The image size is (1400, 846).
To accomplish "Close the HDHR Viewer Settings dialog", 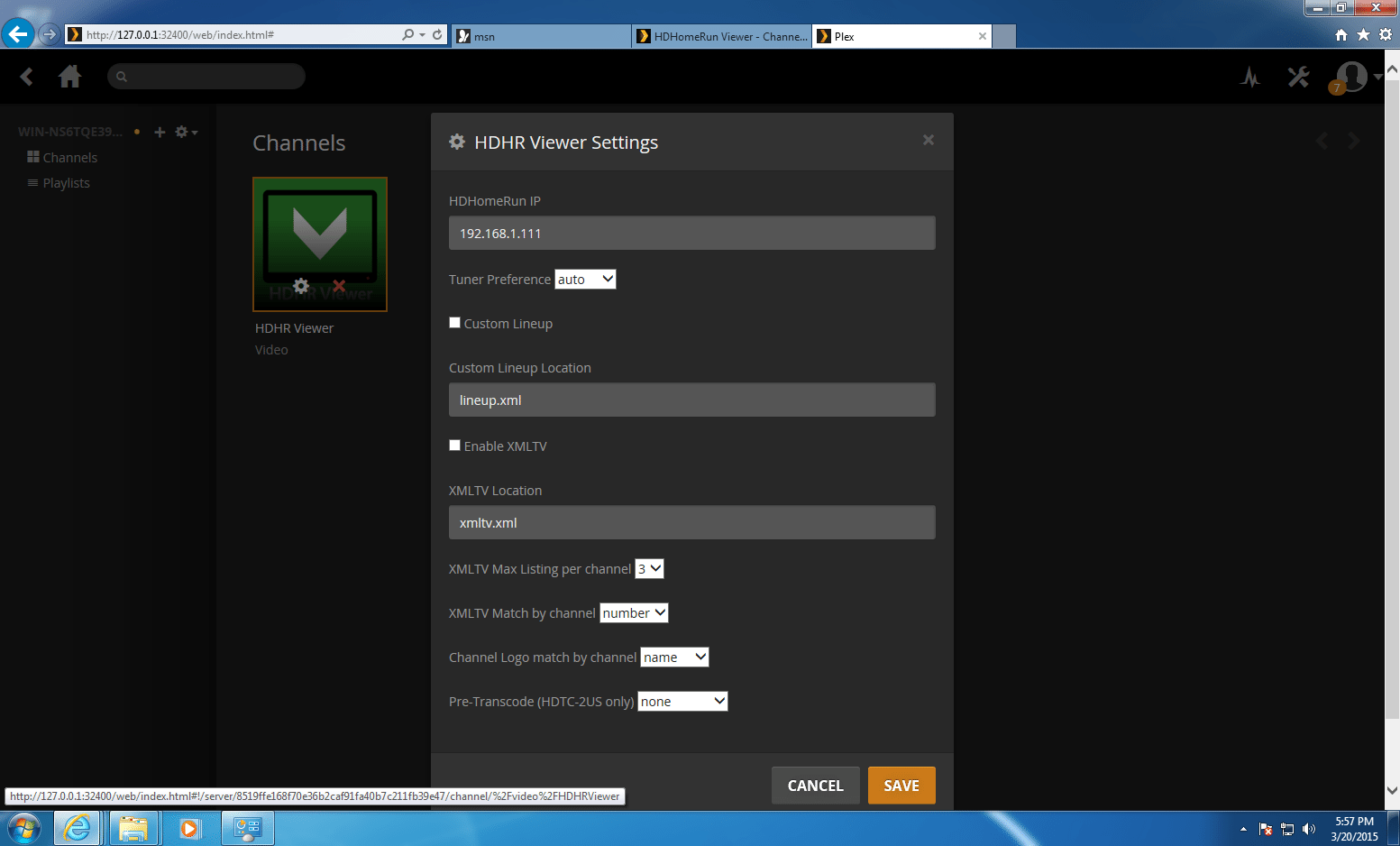I will pyautogui.click(x=928, y=140).
